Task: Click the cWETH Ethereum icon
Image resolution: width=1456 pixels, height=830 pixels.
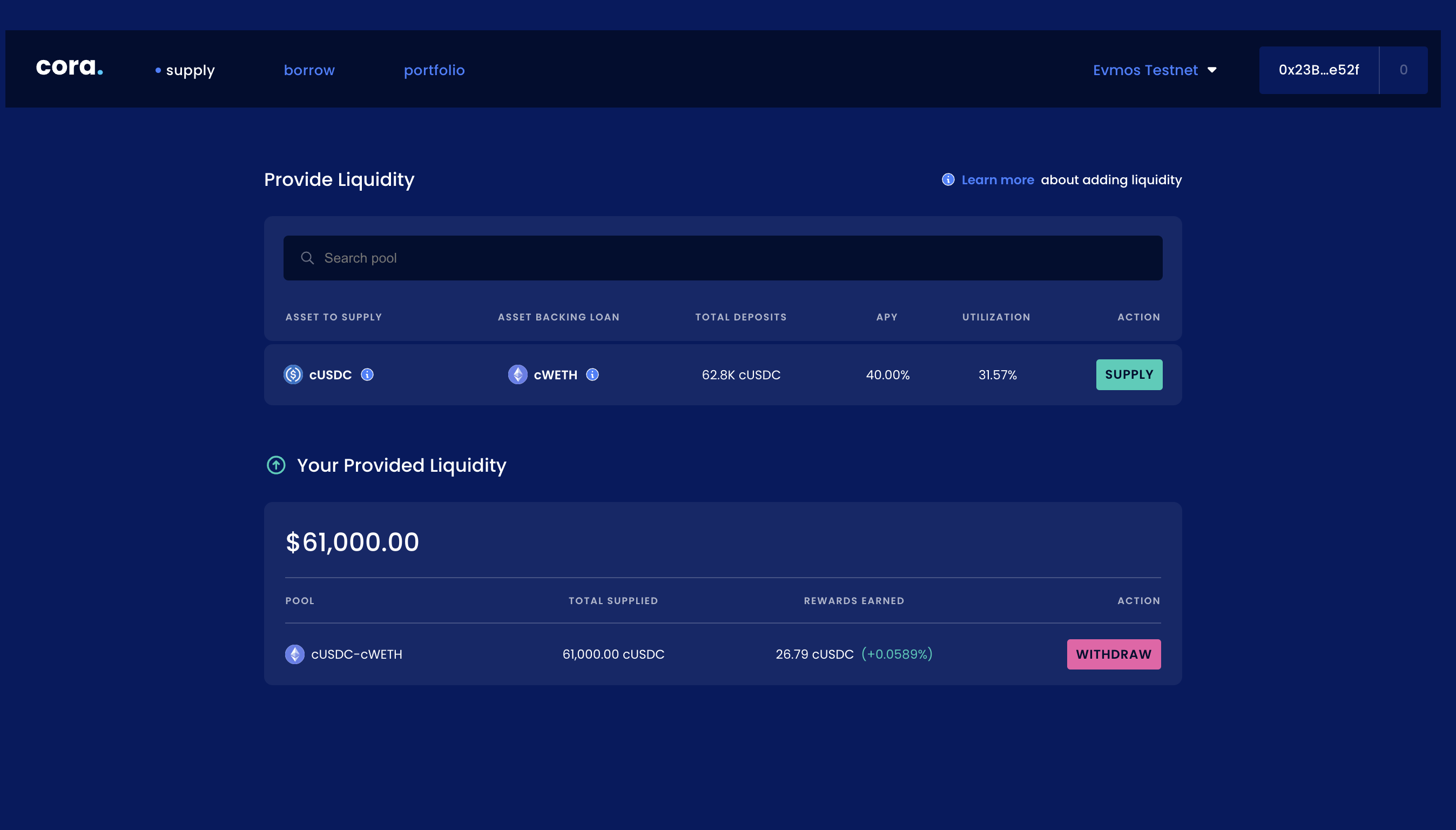Action: pyautogui.click(x=517, y=374)
